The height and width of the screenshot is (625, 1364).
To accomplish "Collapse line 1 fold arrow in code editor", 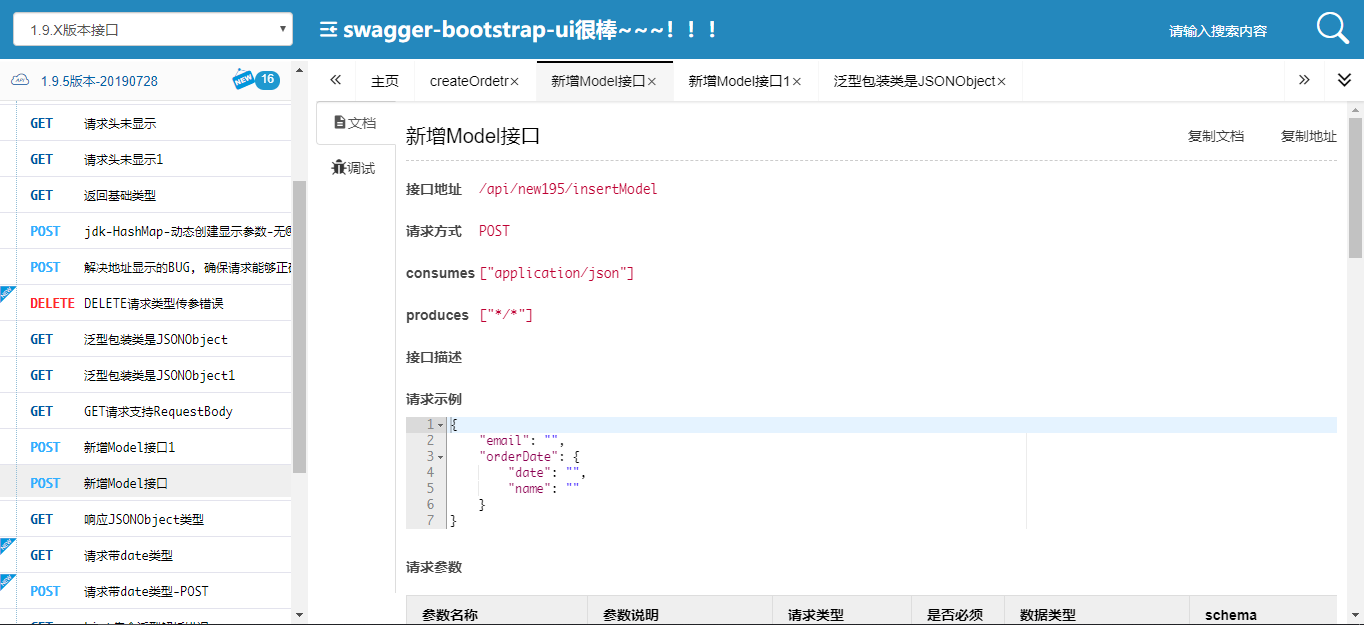I will [441, 425].
